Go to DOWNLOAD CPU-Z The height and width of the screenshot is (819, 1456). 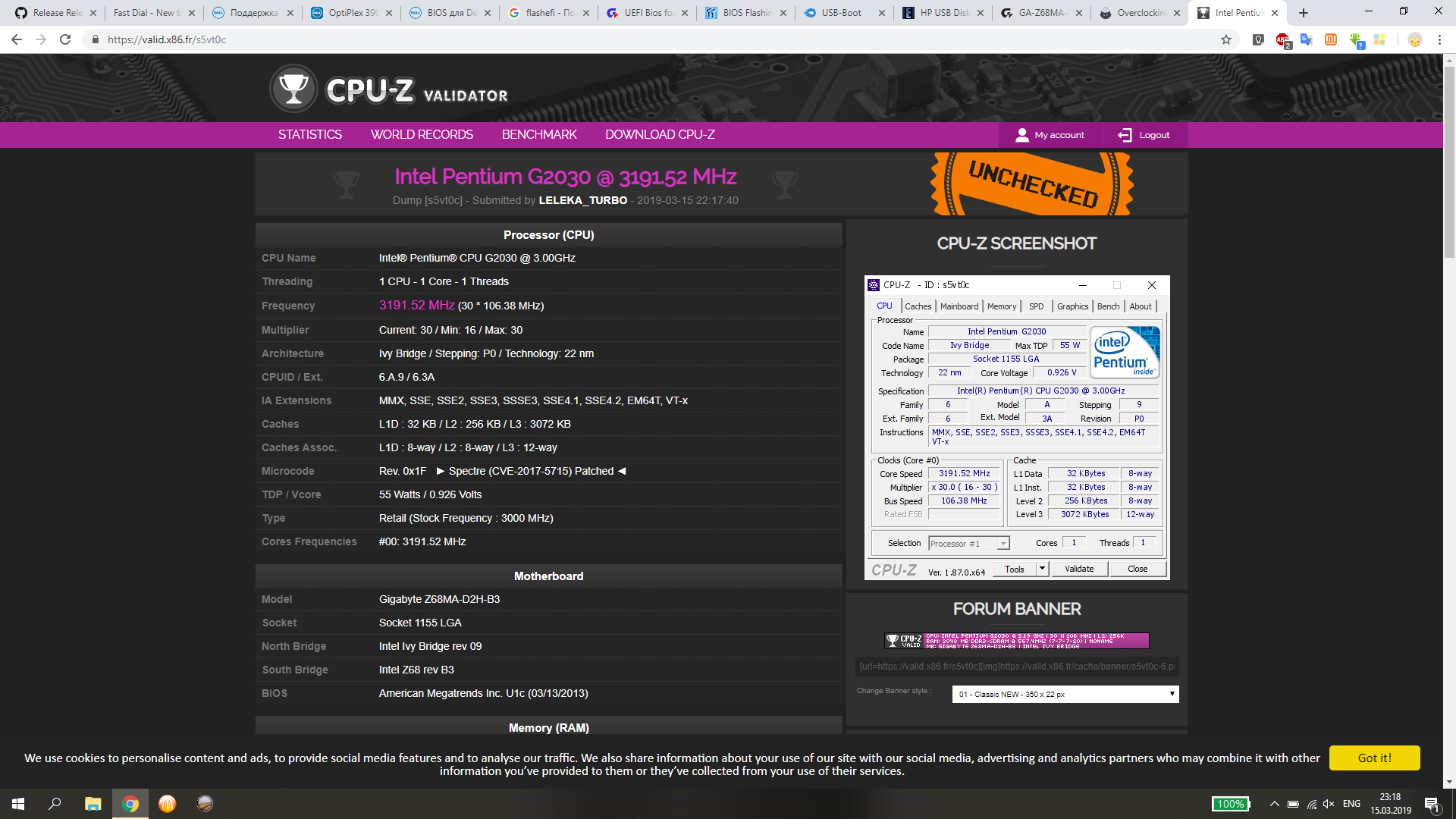[660, 135]
